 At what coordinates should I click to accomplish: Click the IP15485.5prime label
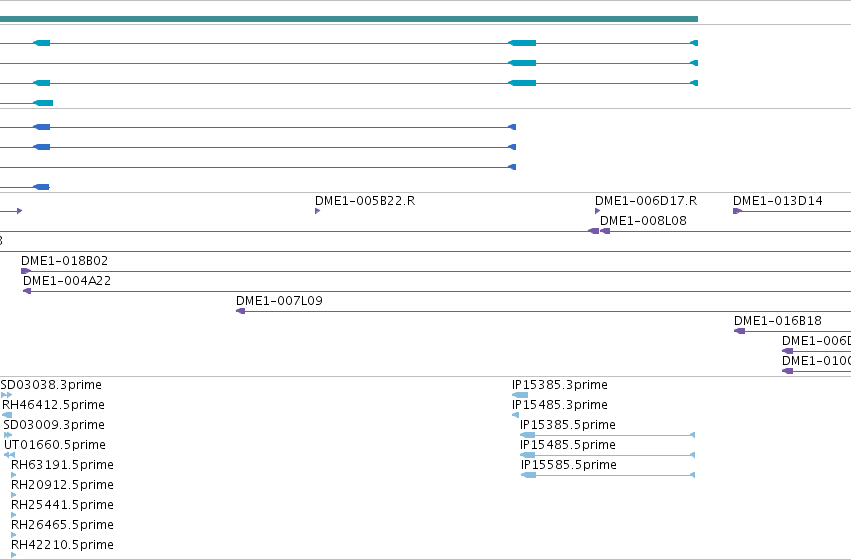[x=568, y=446]
